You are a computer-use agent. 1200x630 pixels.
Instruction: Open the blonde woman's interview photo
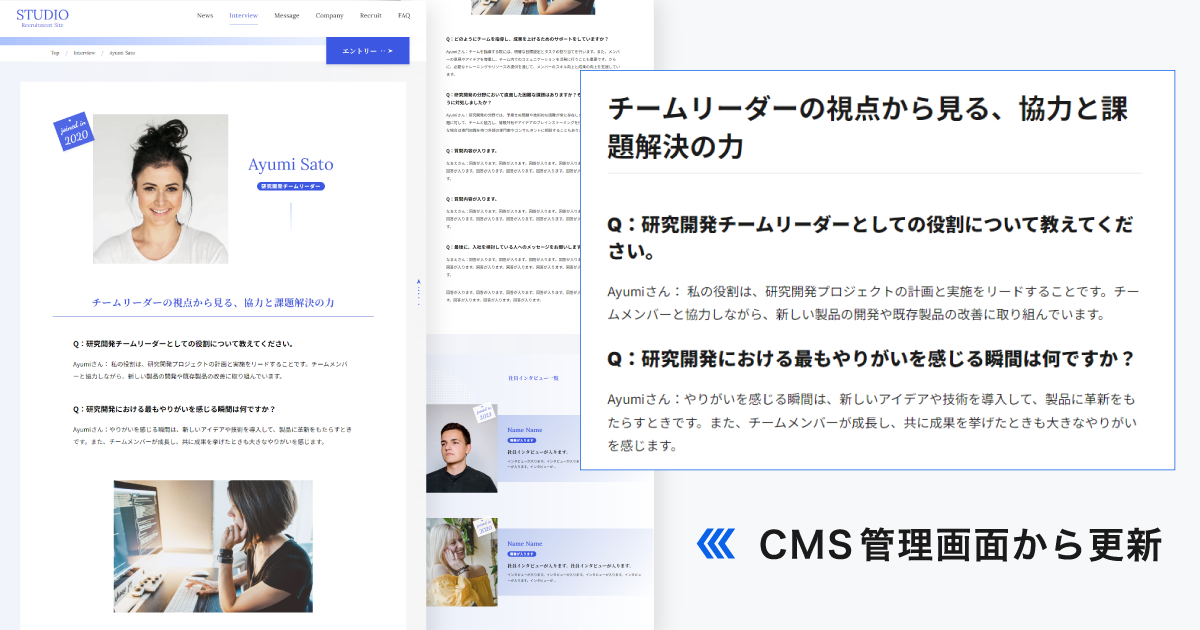(x=461, y=562)
